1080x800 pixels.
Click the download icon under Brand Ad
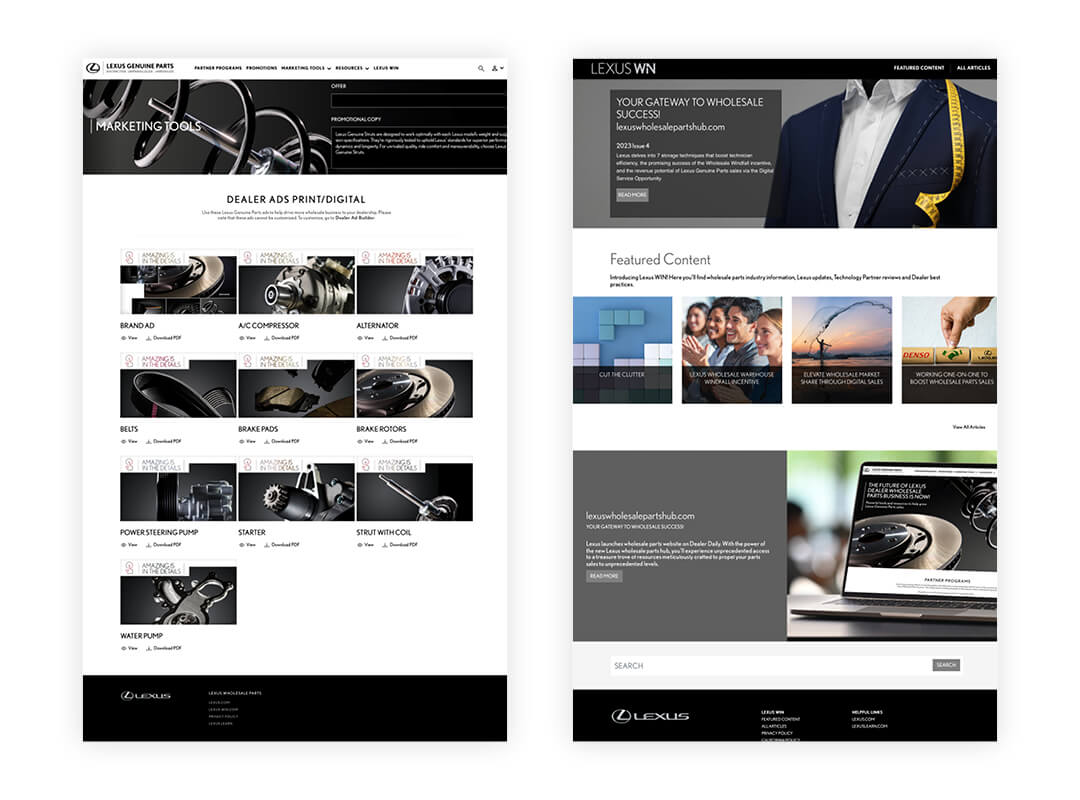coord(149,338)
